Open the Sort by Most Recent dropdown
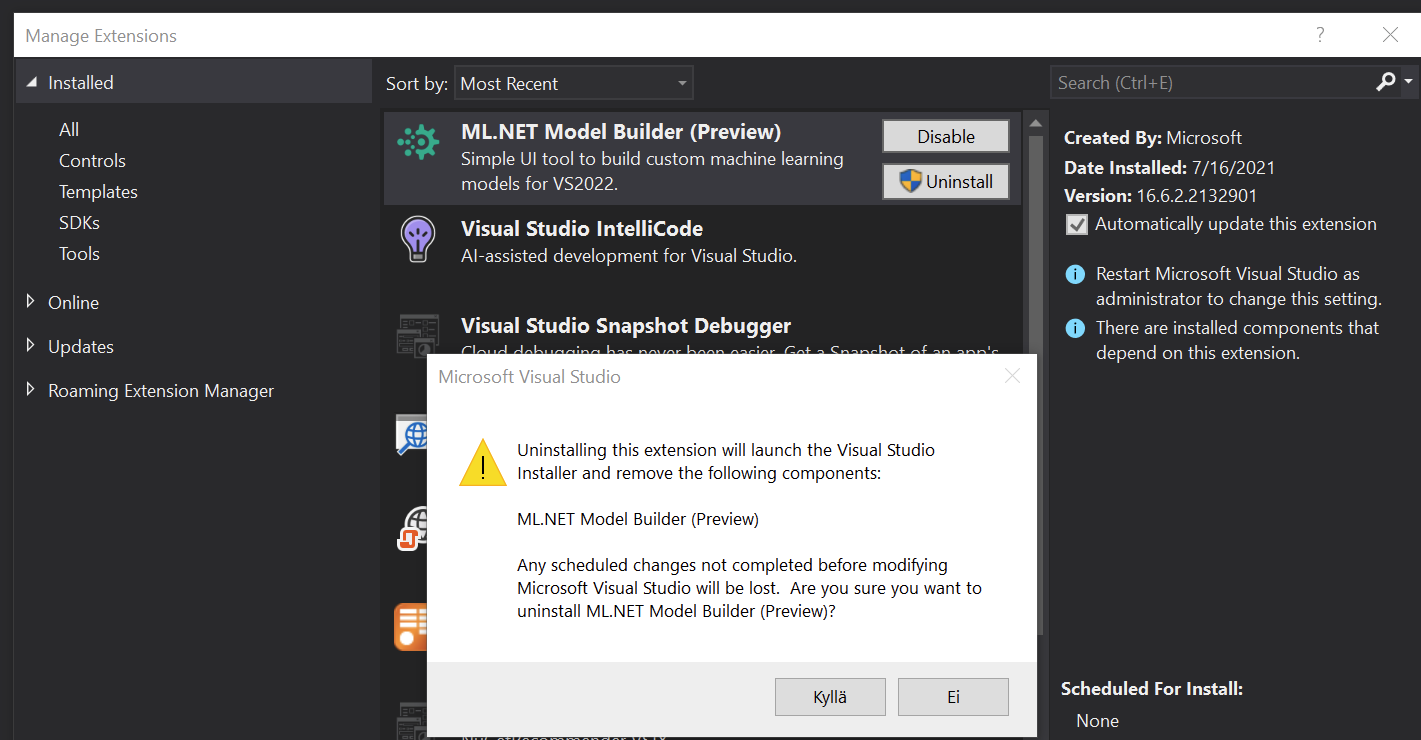Viewport: 1421px width, 740px height. (573, 82)
